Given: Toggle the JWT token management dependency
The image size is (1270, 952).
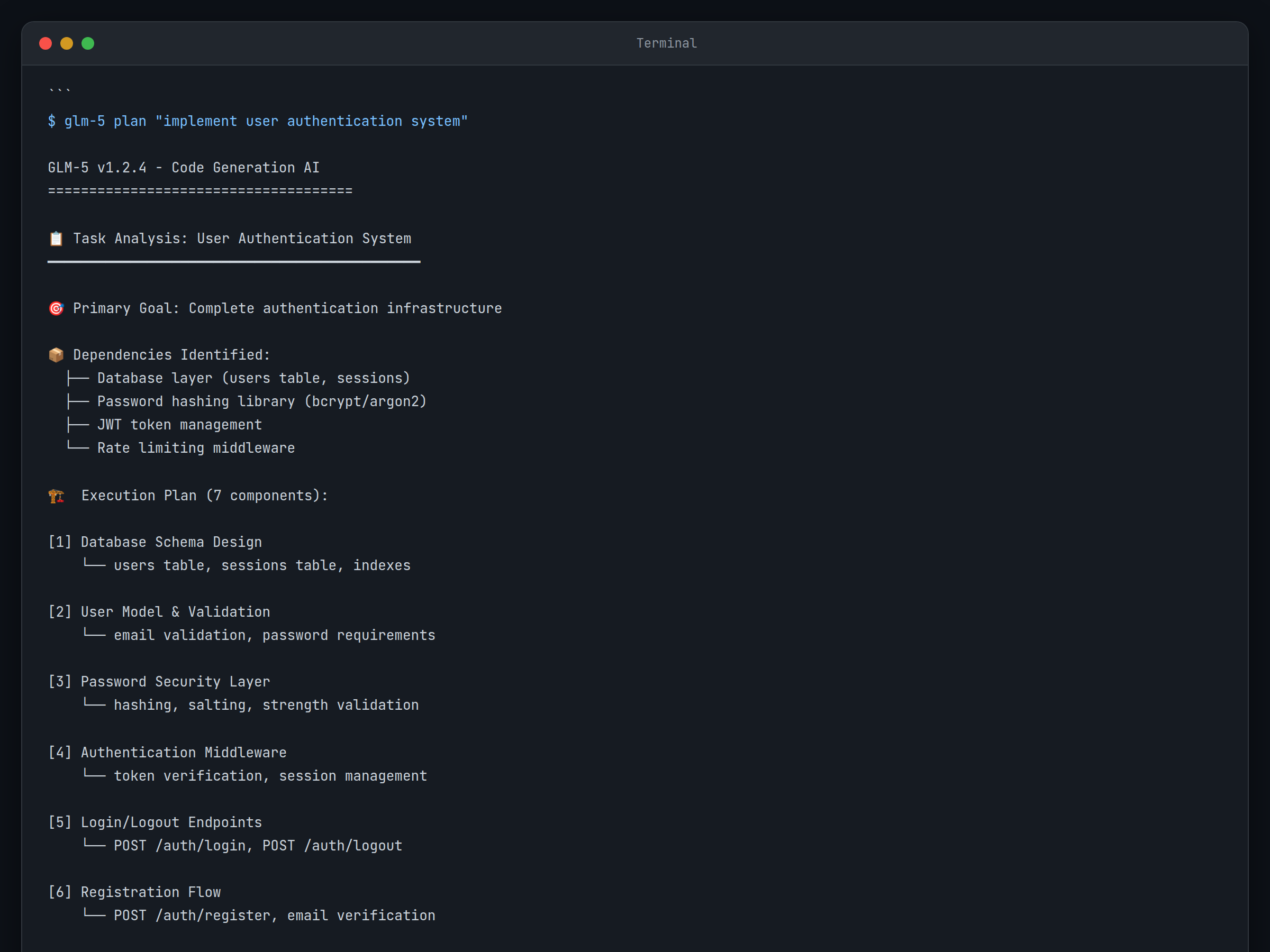Looking at the screenshot, I should tap(180, 425).
